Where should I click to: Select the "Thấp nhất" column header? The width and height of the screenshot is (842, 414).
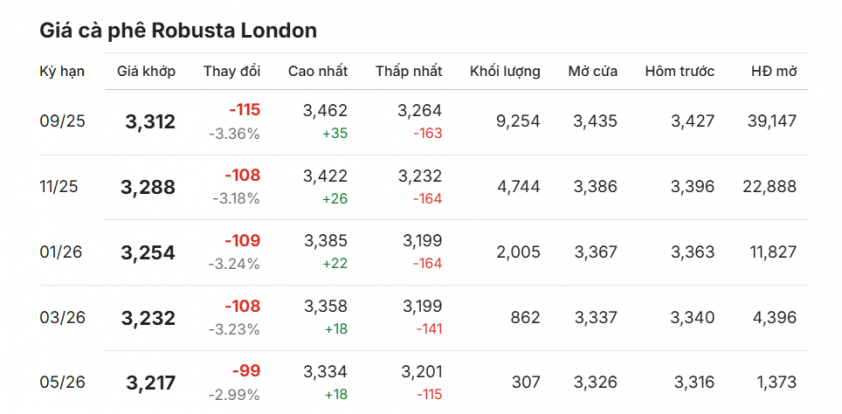409,72
